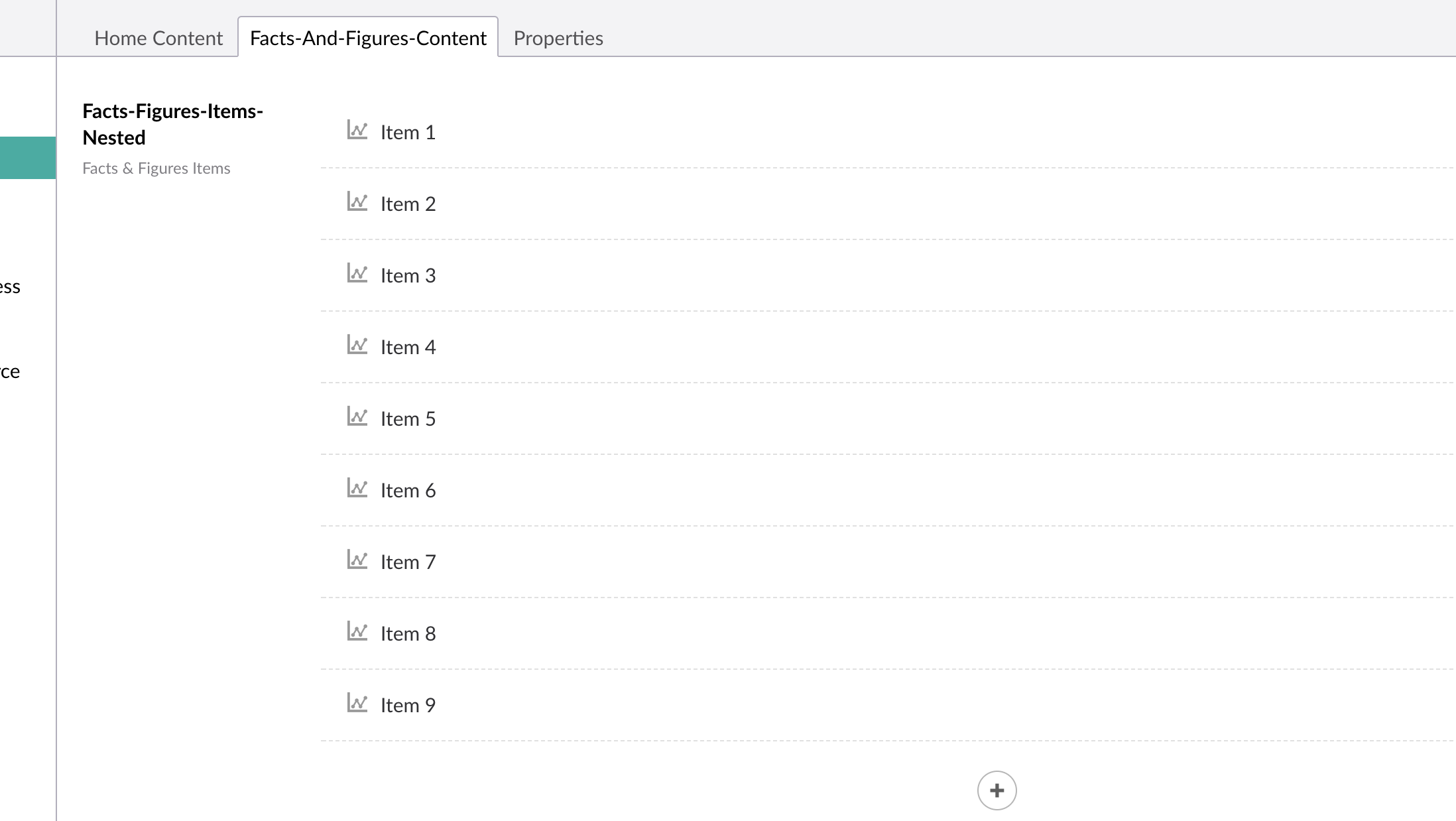Select the teal highlighted sidebar item
This screenshot has height=821, width=1456.
(x=28, y=158)
